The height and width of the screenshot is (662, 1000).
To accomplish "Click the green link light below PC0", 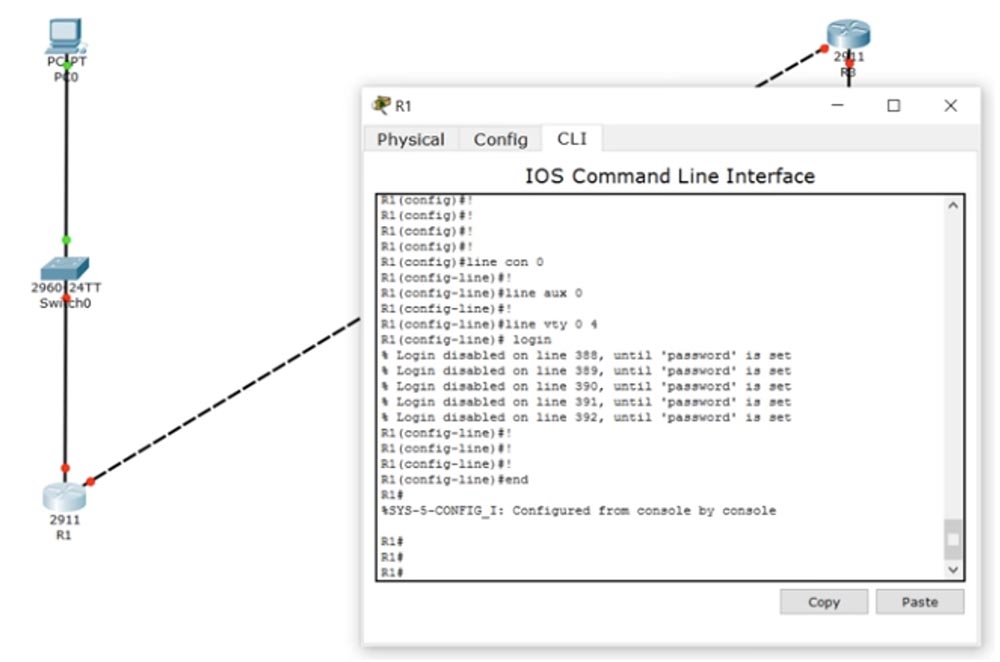I will click(67, 65).
